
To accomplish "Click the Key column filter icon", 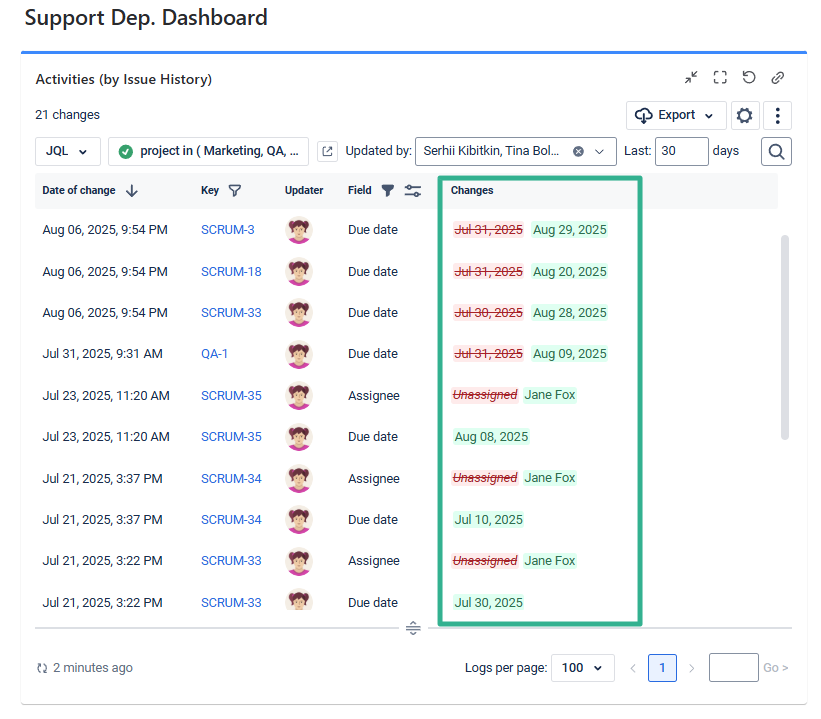I will [235, 191].
